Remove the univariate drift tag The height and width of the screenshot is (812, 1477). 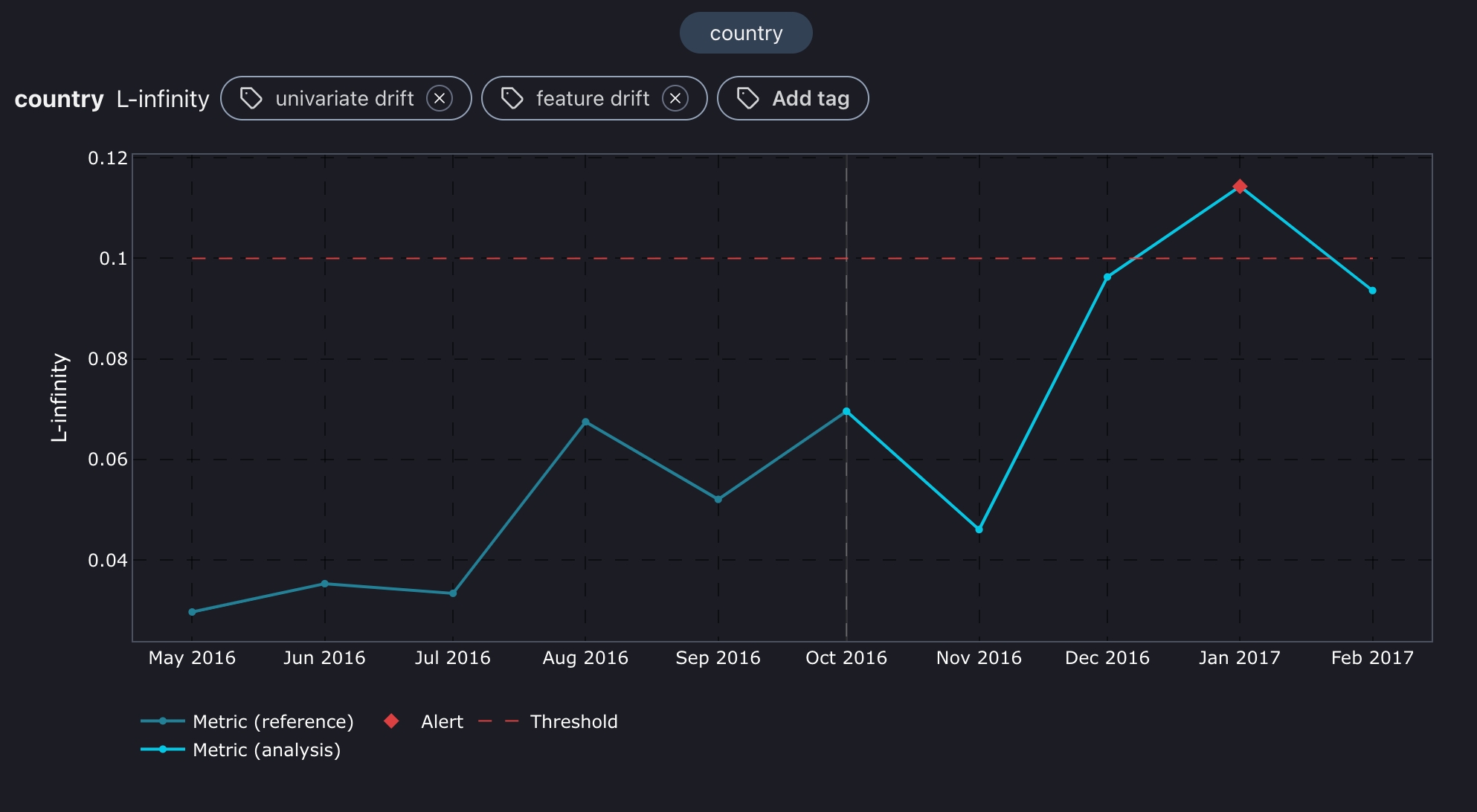440,98
